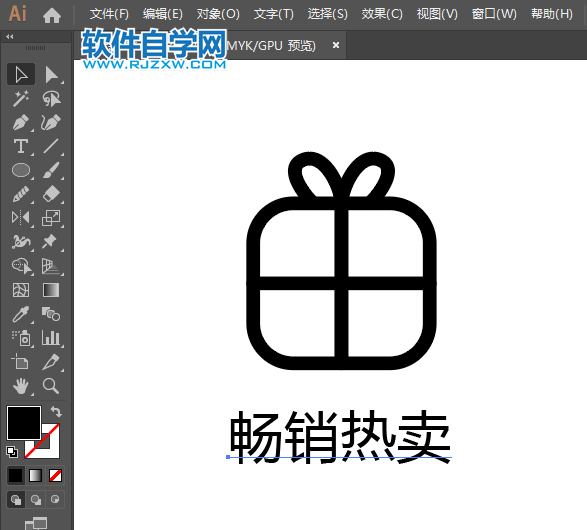Set paint to None button
Image resolution: width=587 pixels, height=530 pixels.
click(55, 475)
